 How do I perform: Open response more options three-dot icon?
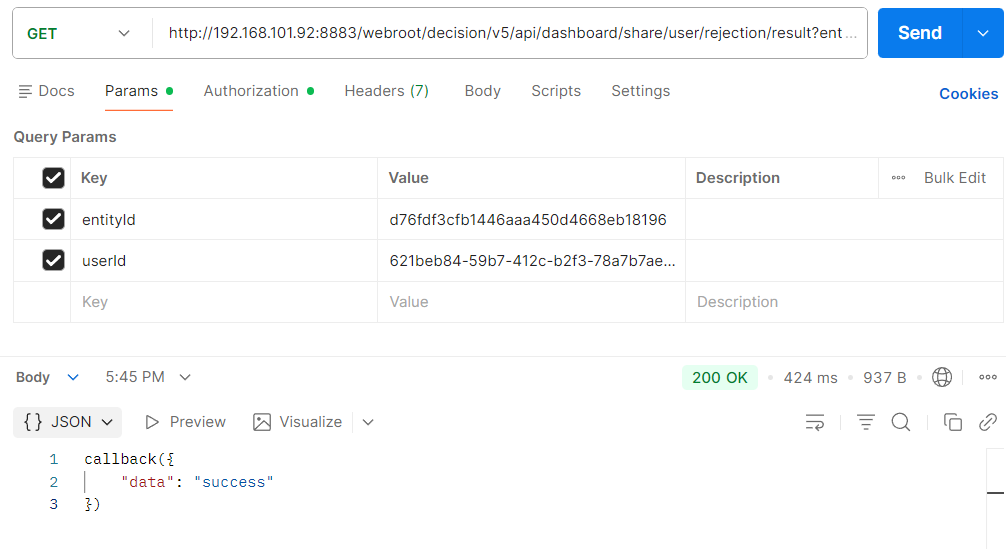987,377
